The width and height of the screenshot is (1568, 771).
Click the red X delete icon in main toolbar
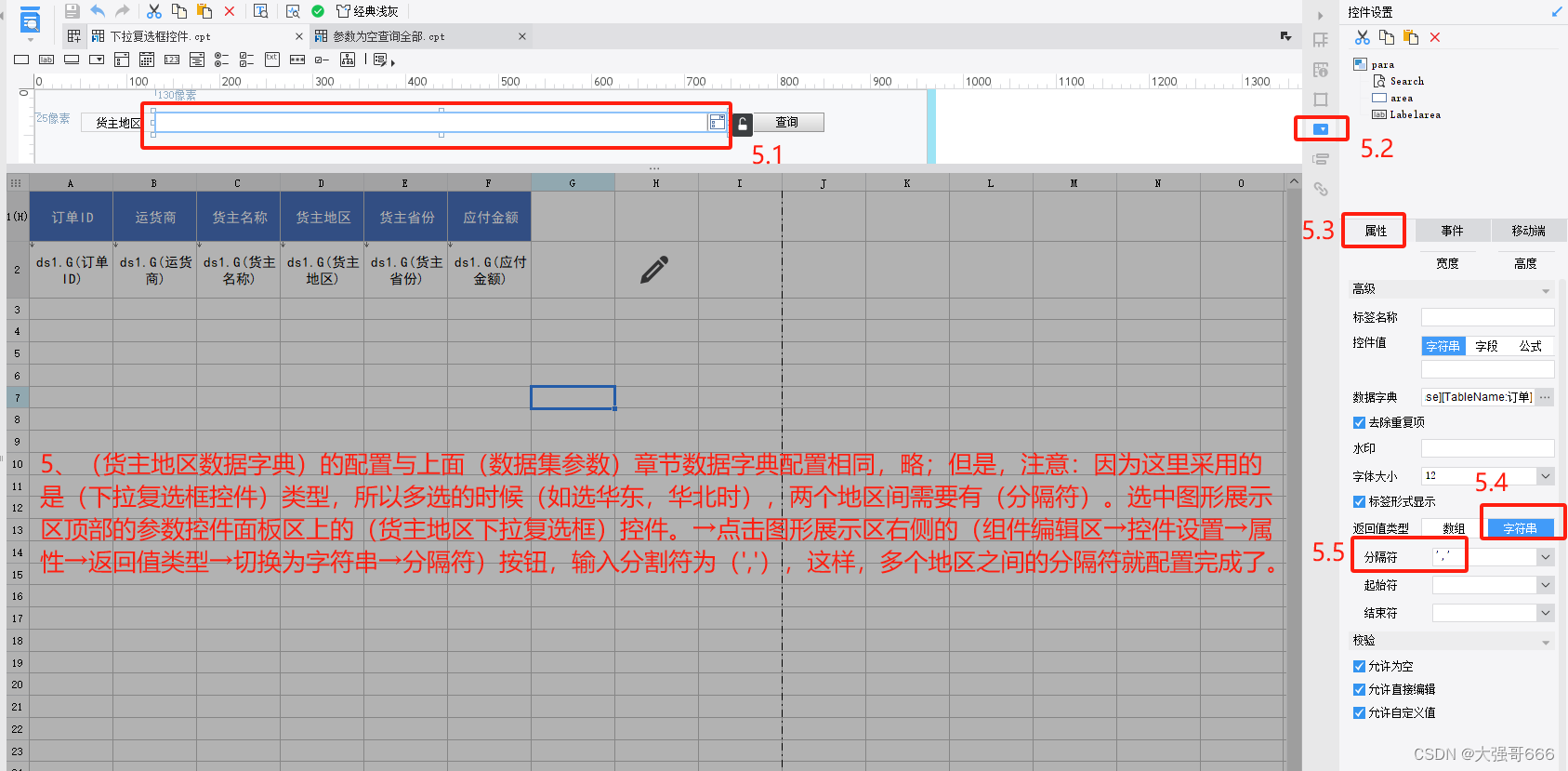coord(230,11)
